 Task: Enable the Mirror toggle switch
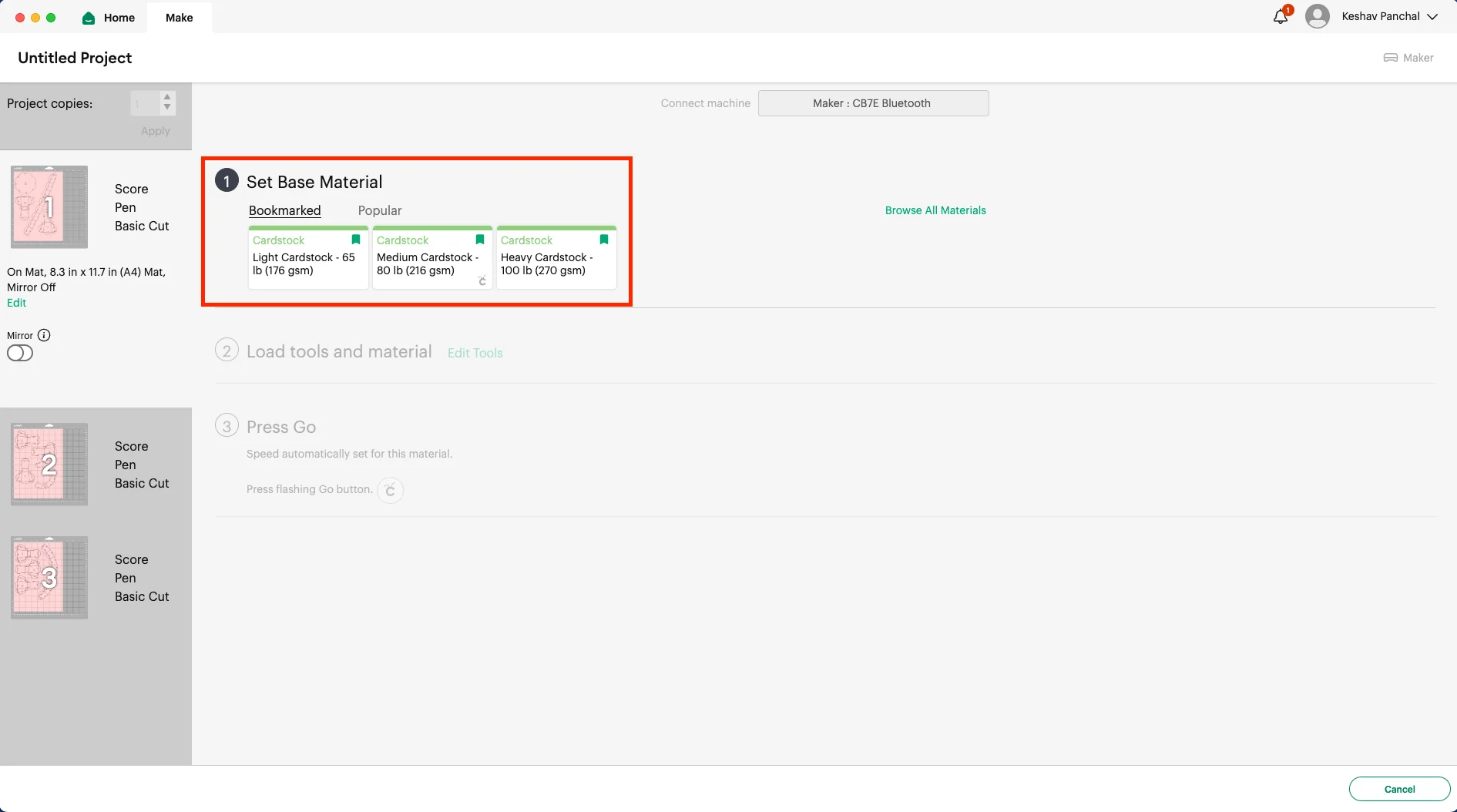[20, 353]
